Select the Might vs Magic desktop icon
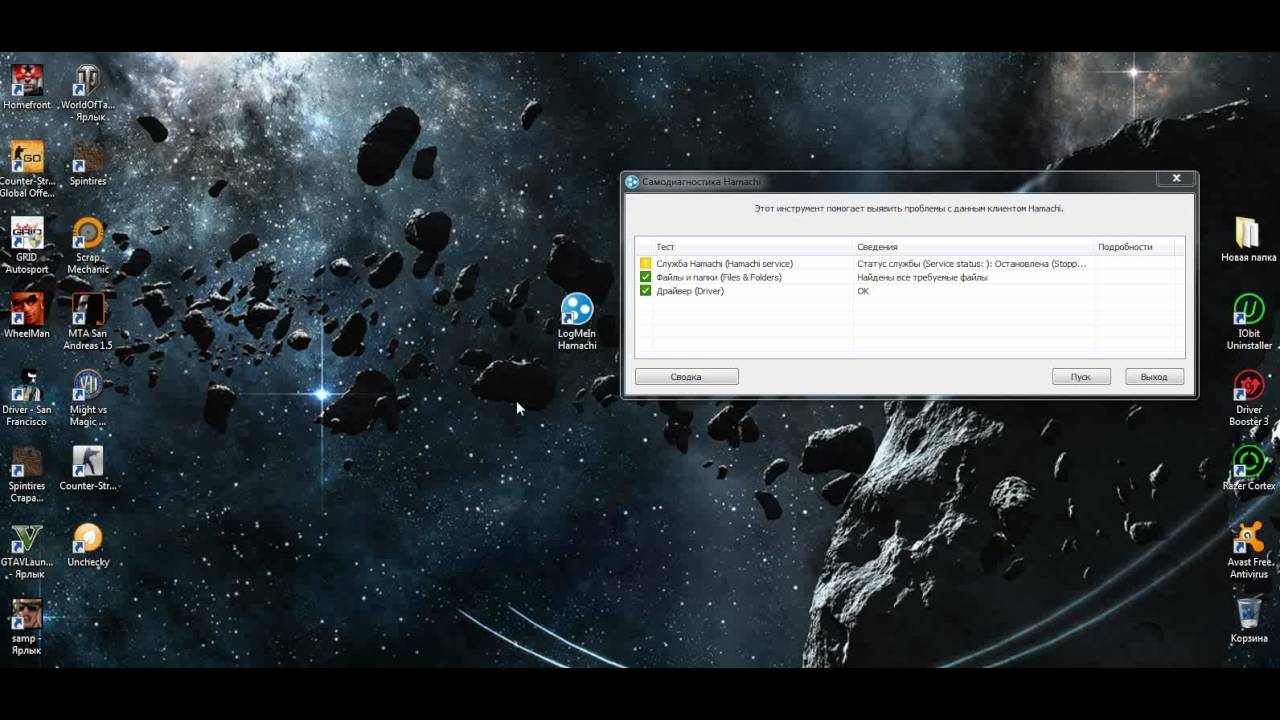This screenshot has height=720, width=1280. (88, 397)
